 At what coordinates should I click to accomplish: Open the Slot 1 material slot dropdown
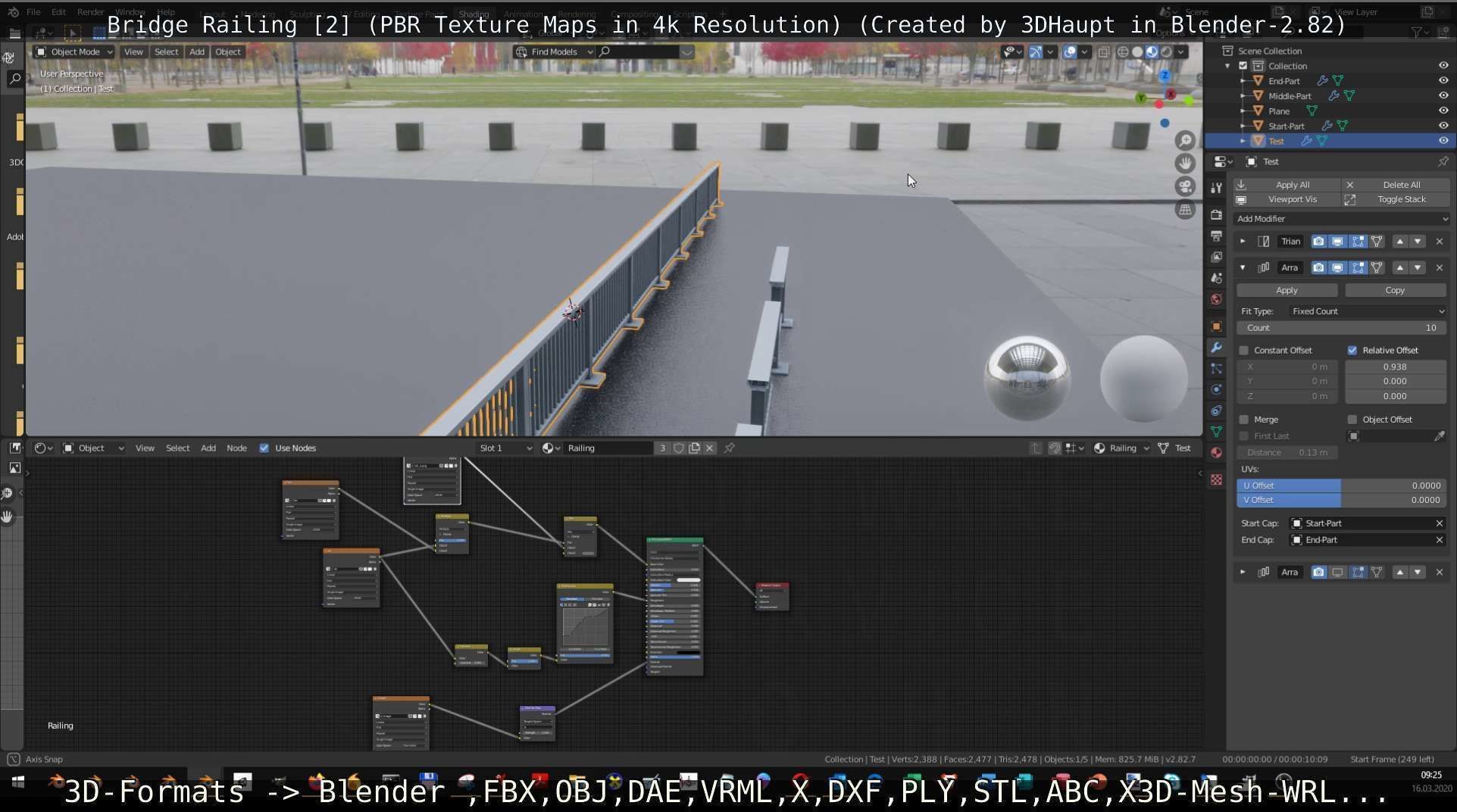(x=505, y=448)
